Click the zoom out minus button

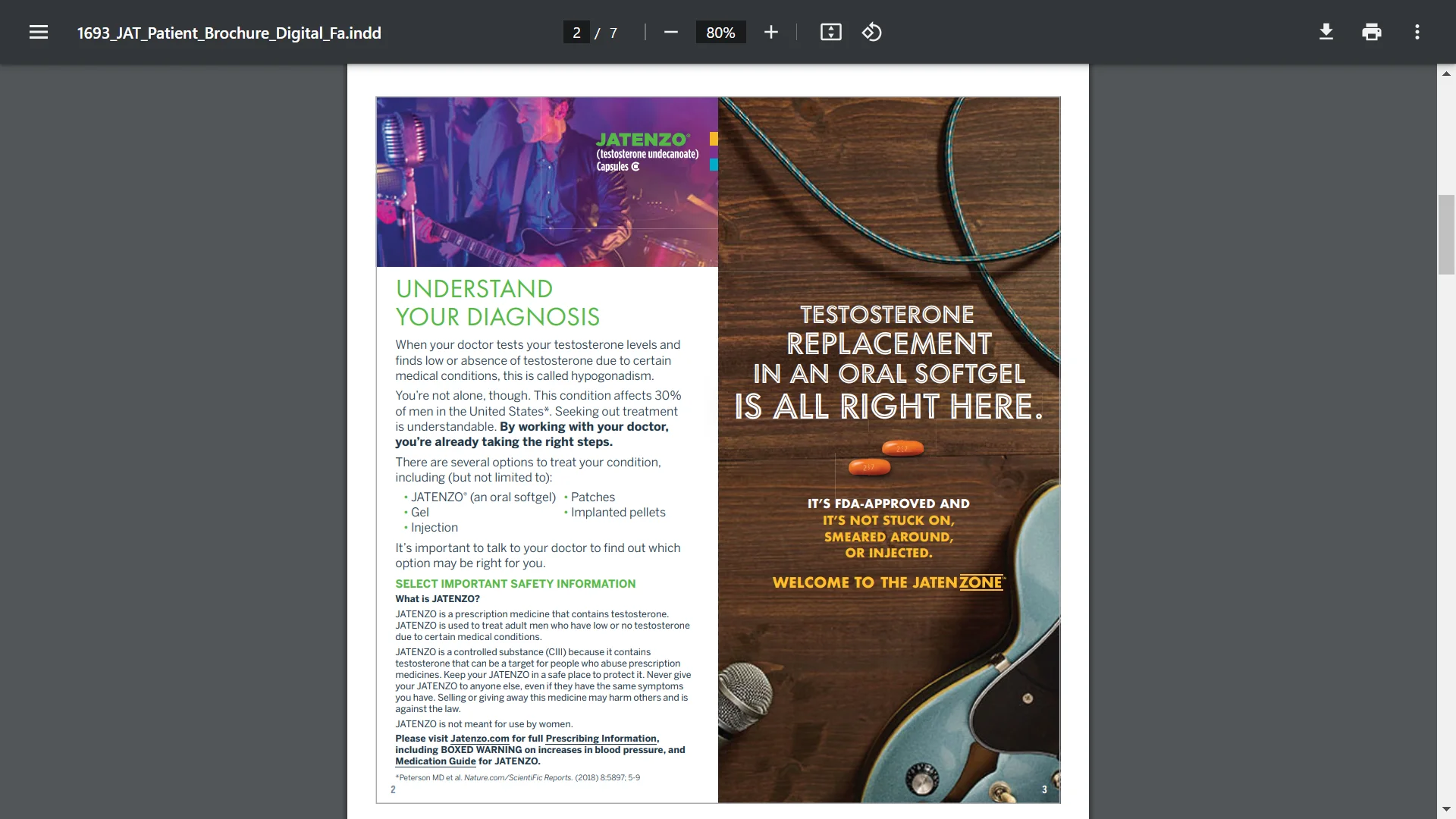pos(670,32)
